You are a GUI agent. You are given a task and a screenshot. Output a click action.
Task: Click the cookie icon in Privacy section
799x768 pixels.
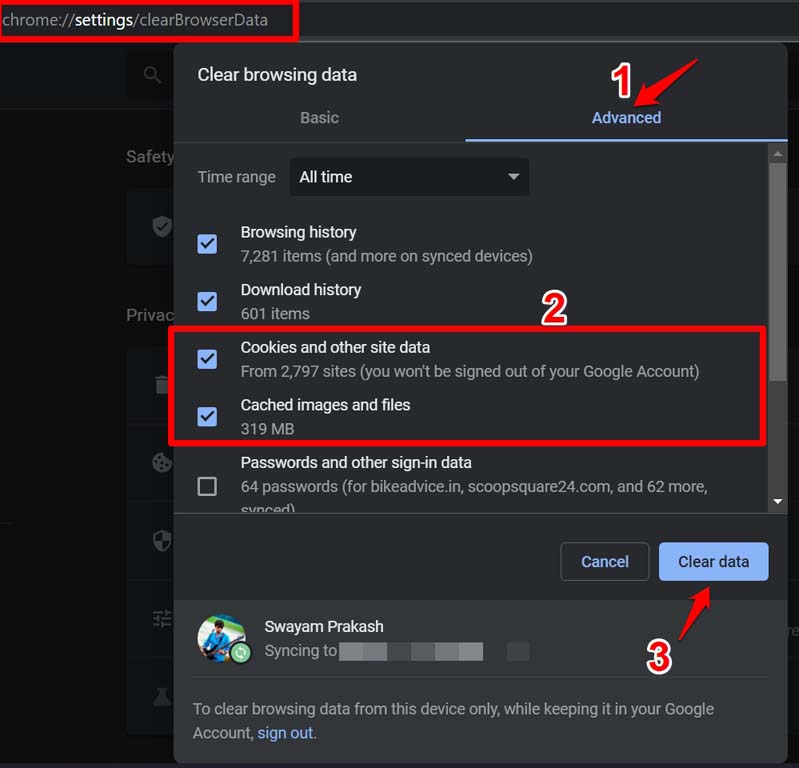162,463
